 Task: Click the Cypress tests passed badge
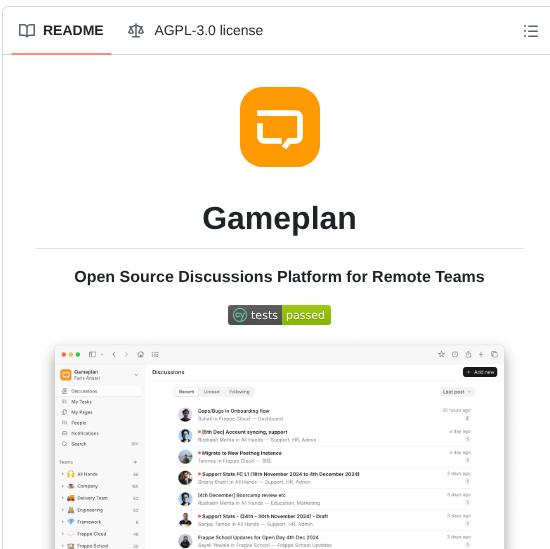coord(279,315)
